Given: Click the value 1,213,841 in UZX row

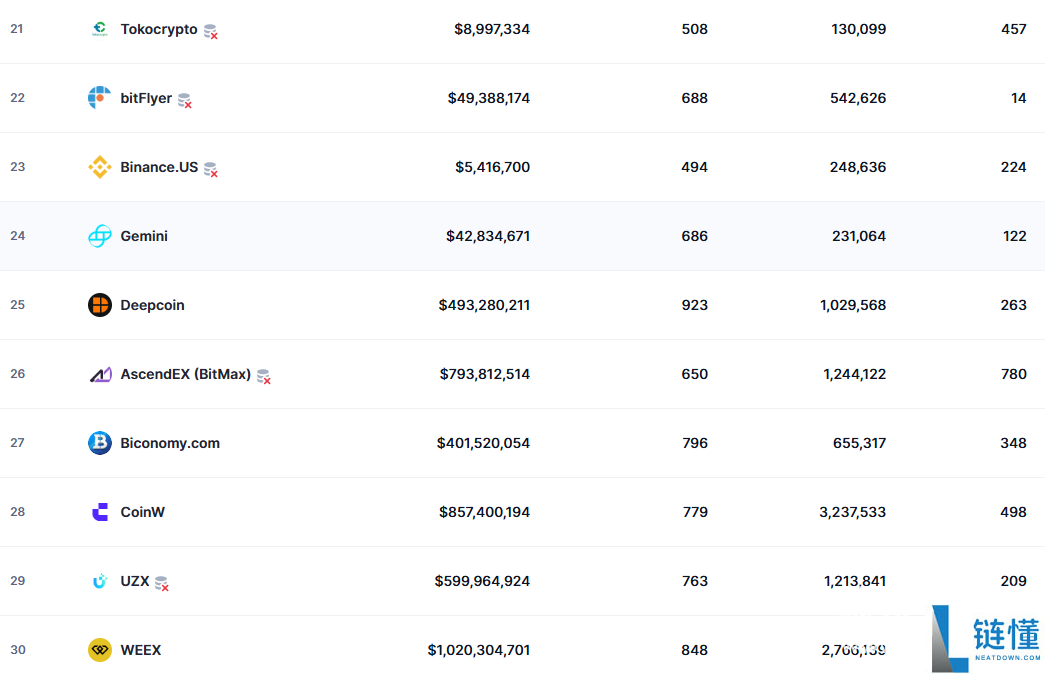Looking at the screenshot, I should click(855, 581).
